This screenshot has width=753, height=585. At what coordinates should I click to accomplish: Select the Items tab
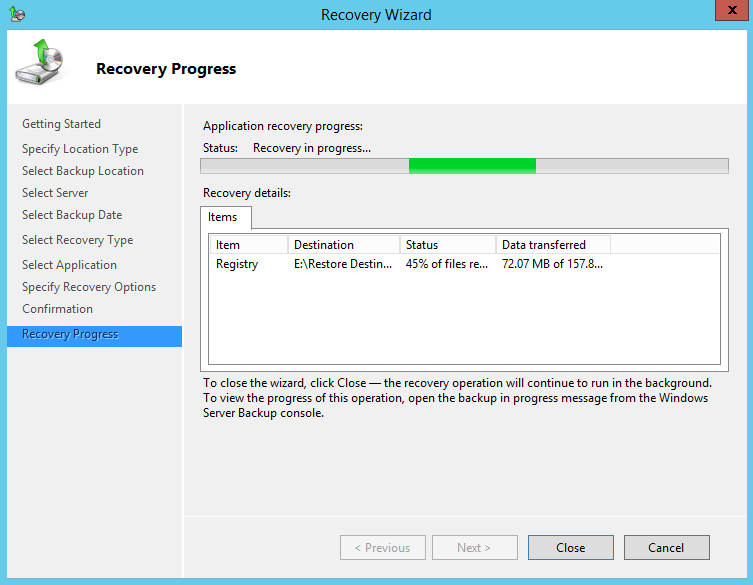point(223,217)
